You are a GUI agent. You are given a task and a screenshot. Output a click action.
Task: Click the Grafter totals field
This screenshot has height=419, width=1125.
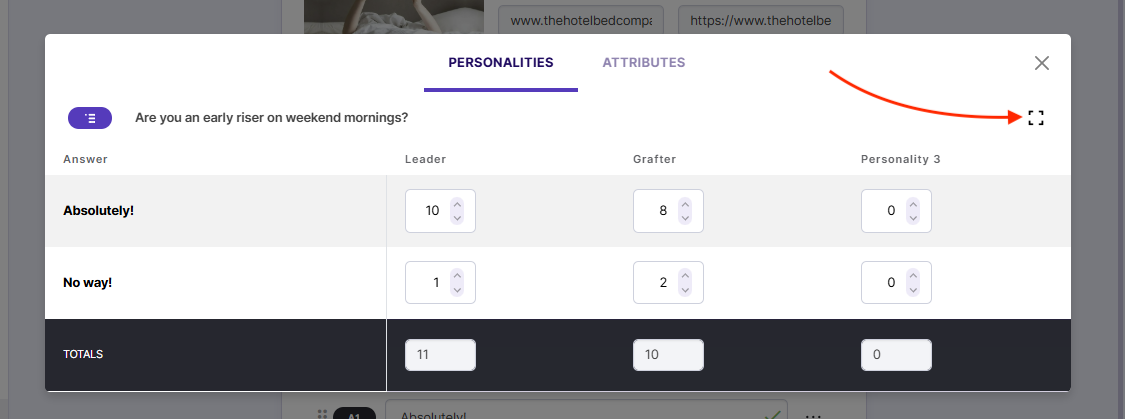pyautogui.click(x=668, y=355)
